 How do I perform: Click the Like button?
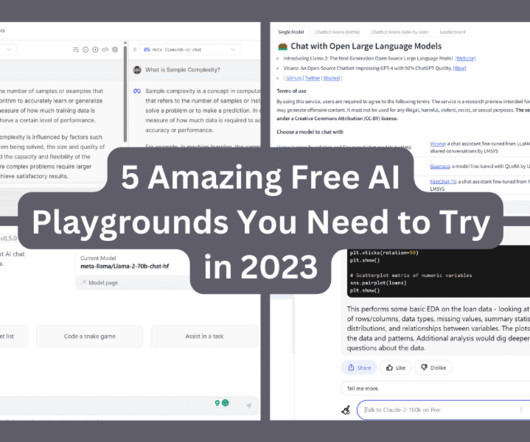395,368
